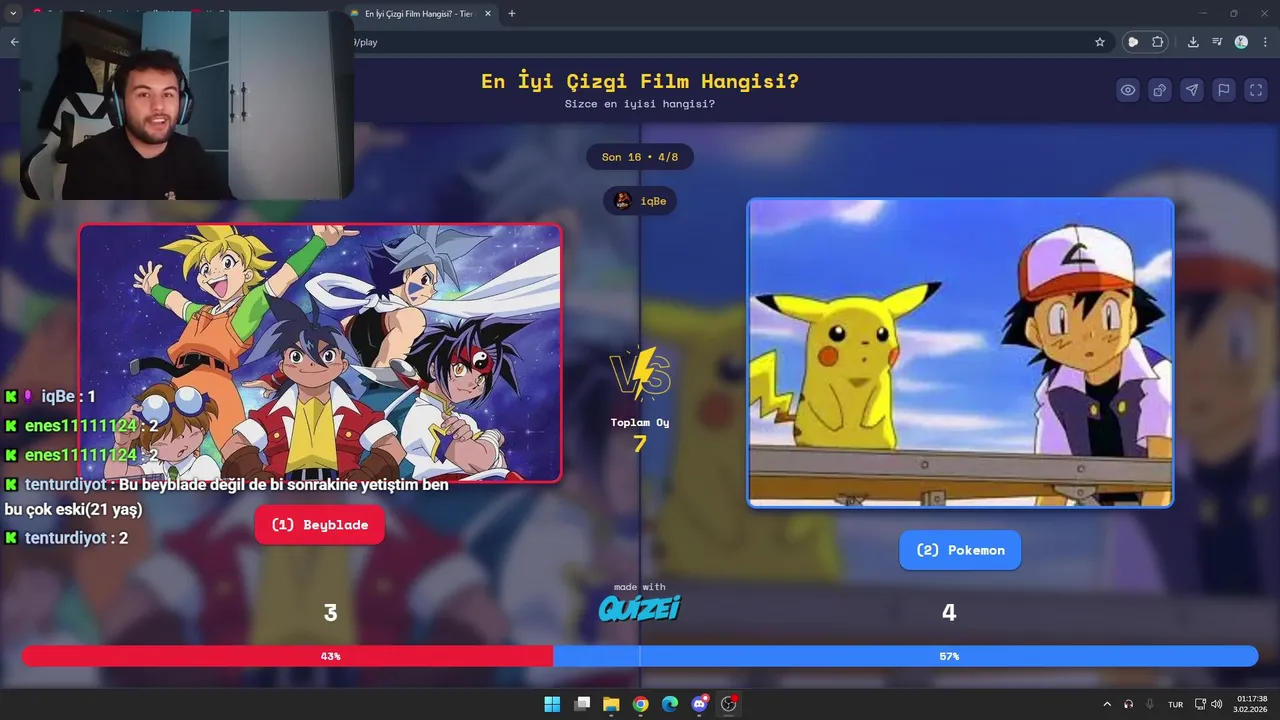Viewport: 1280px width, 720px height.
Task: Bookmark this page with the star icon
Action: click(x=1100, y=42)
